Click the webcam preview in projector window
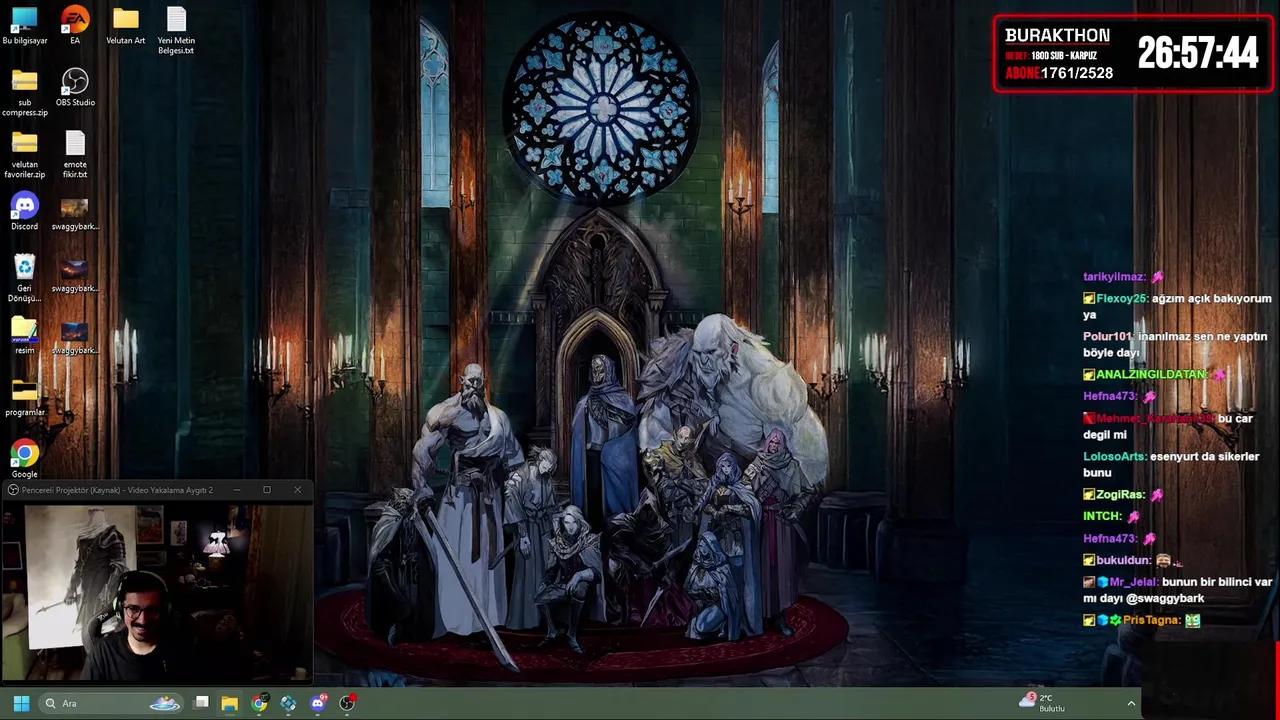 coord(157,591)
